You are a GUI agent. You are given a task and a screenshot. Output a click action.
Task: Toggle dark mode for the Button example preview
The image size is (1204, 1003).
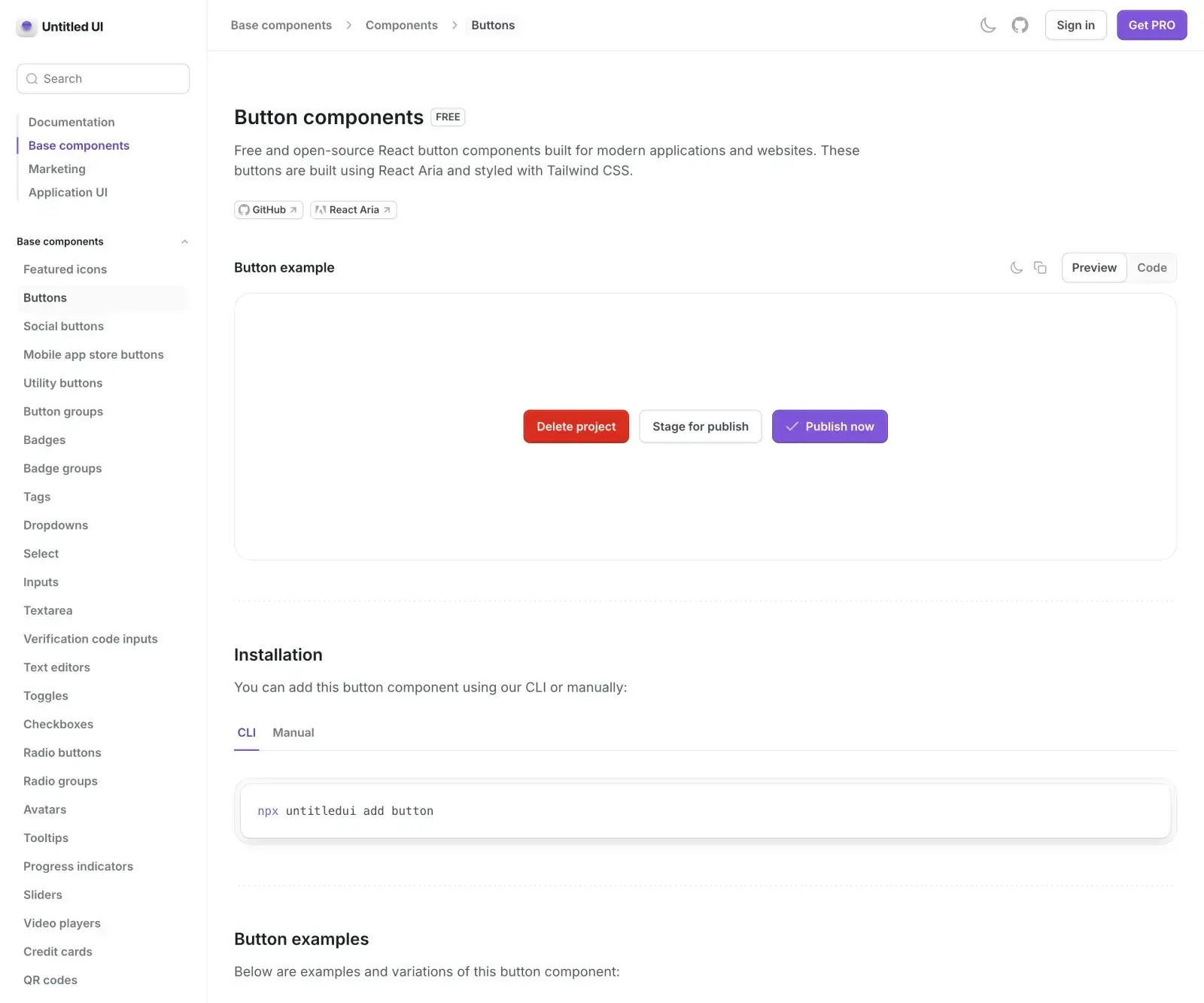pos(1016,267)
